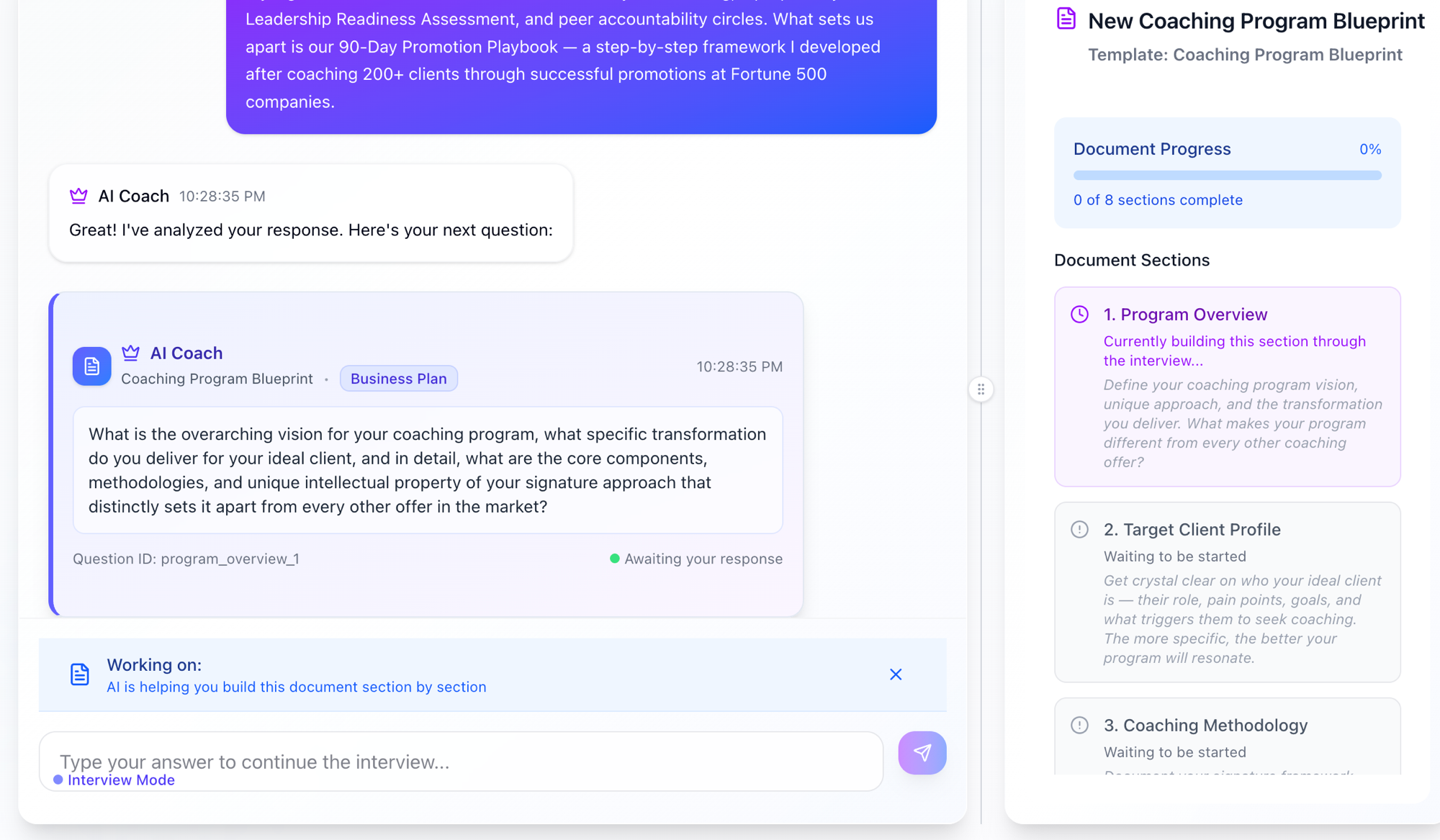Click the purple document icon beside New Coaching Program Blueprint

coord(1066,19)
